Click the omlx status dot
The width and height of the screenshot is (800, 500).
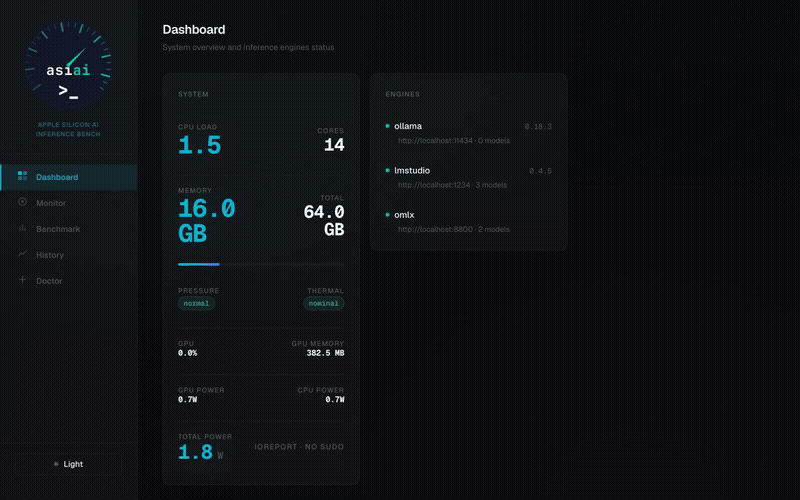pyautogui.click(x=387, y=215)
